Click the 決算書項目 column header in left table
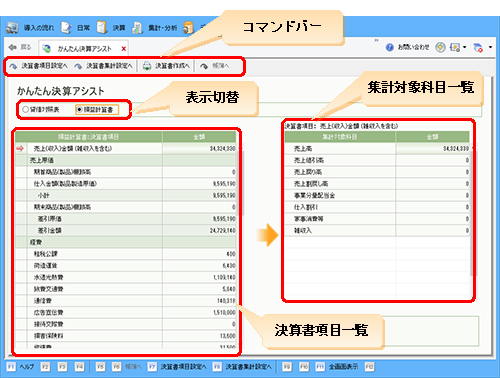The image size is (500, 378). [89, 137]
